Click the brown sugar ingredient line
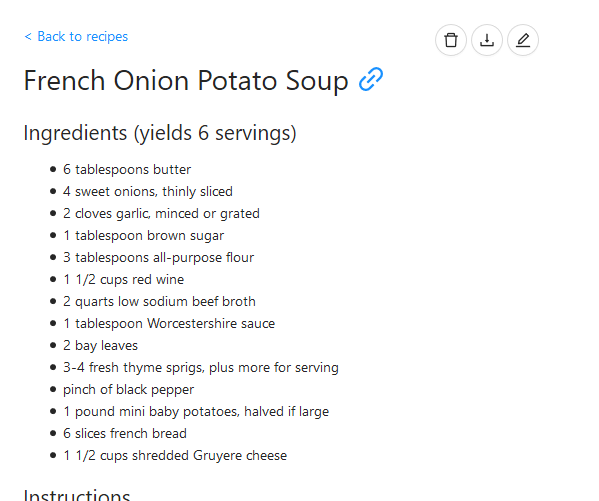Screen dimensions: 599x501 pos(143,235)
